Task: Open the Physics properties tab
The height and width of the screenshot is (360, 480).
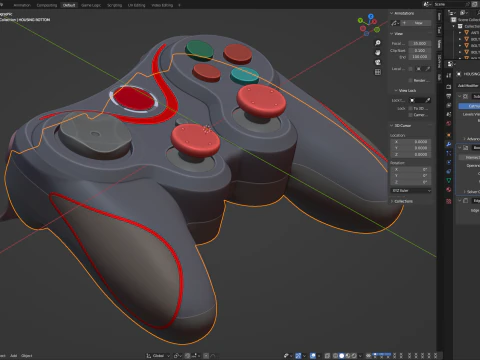Action: click(x=449, y=162)
